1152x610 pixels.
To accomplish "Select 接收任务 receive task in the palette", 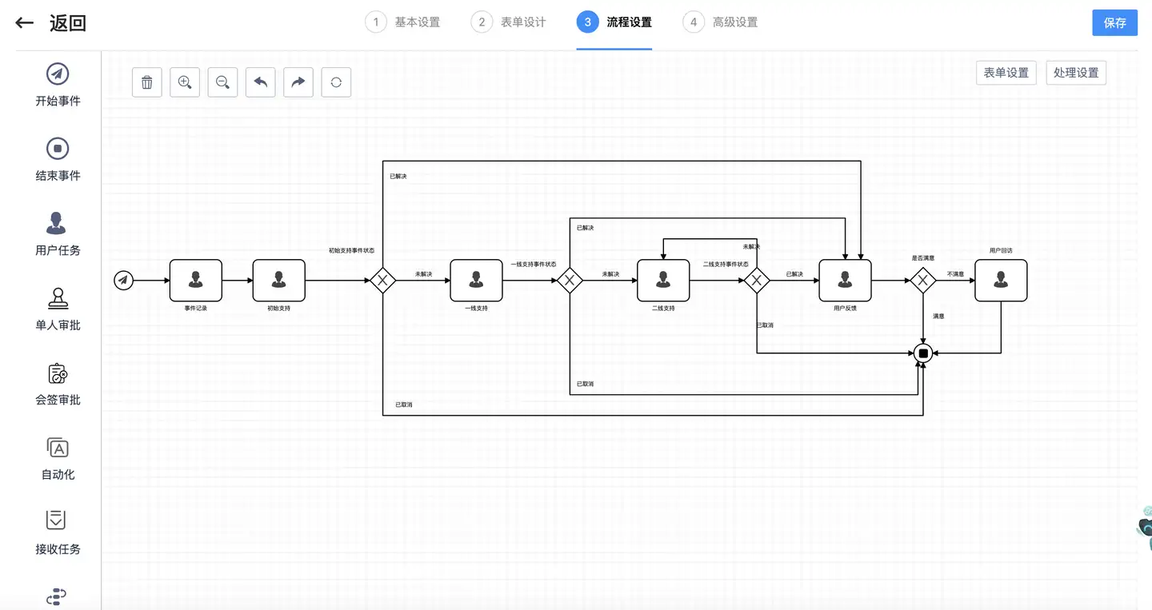I will pos(58,533).
